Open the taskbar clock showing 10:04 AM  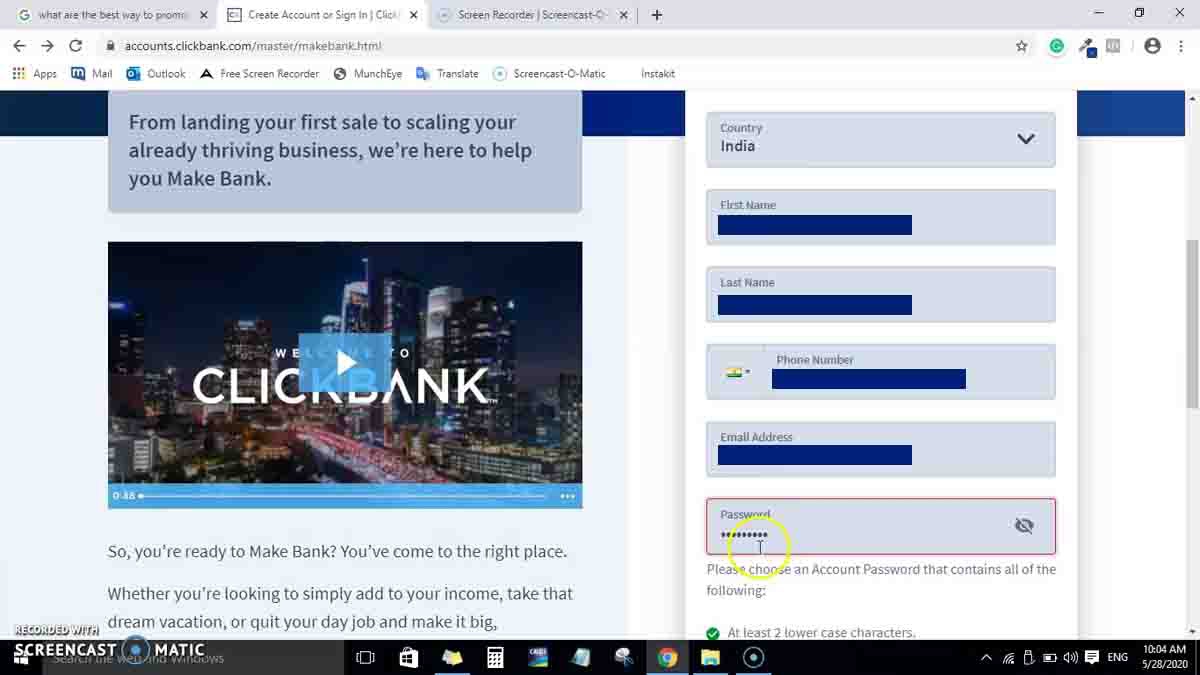[x=1163, y=657]
